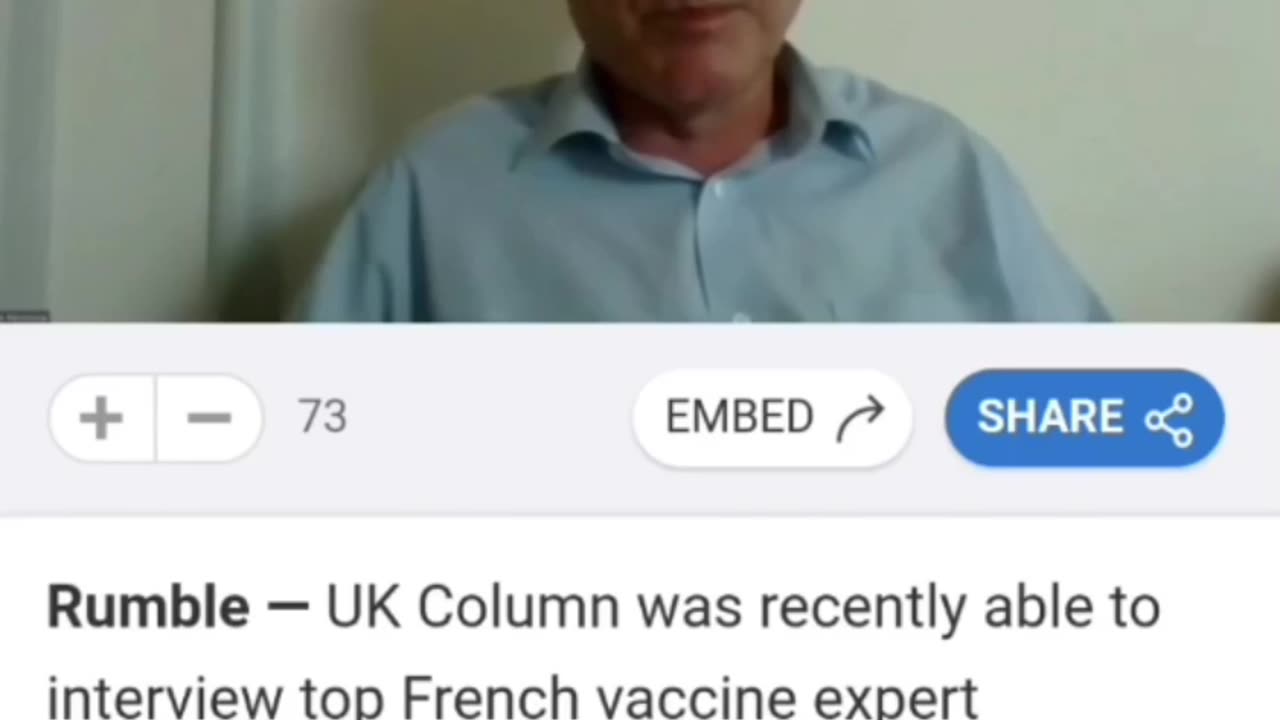Screen dimensions: 1280x720
Task: Open sharing via the blue SHARE label
Action: pyautogui.click(x=1050, y=417)
